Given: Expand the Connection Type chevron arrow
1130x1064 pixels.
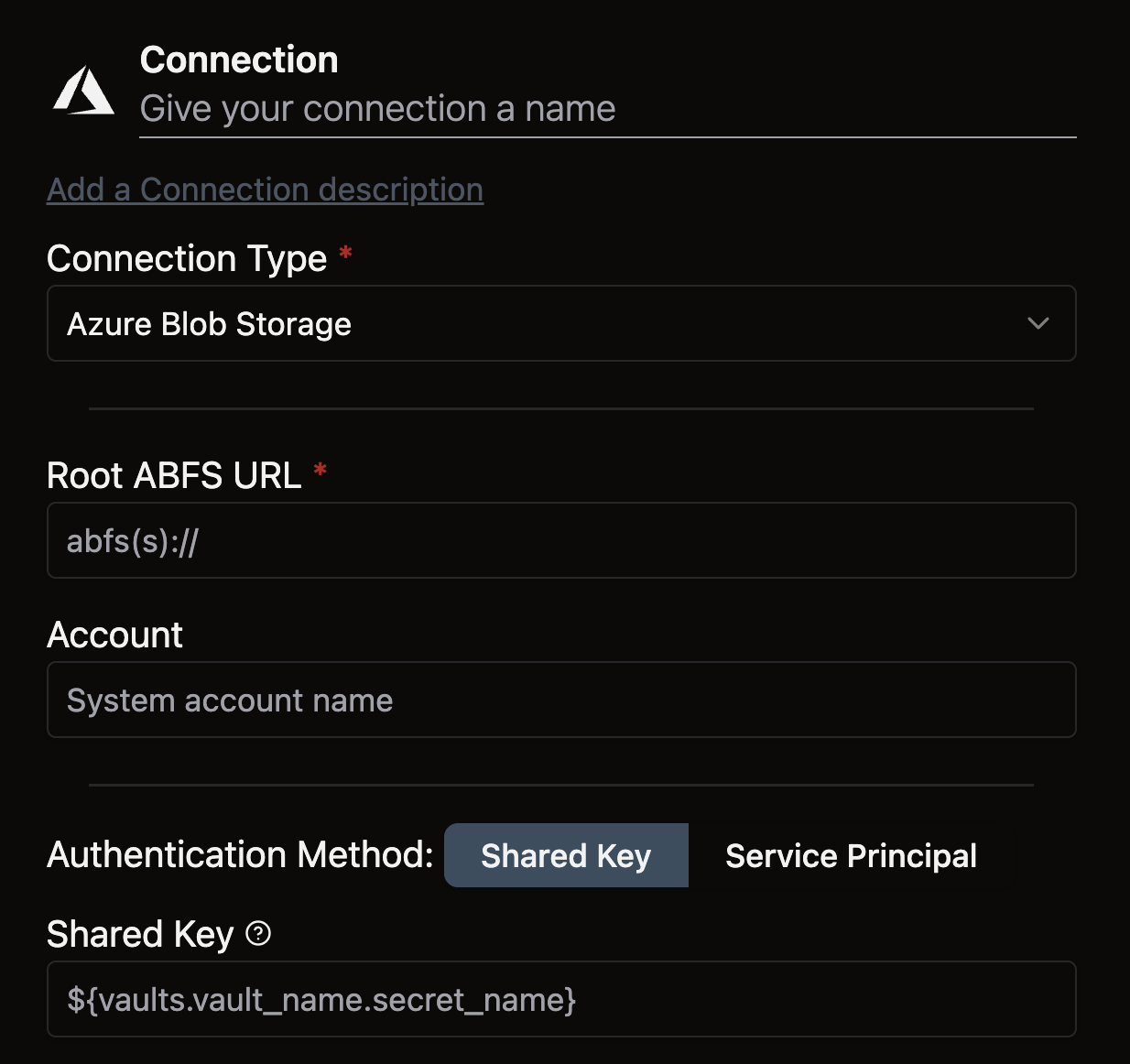Looking at the screenshot, I should [x=1038, y=323].
